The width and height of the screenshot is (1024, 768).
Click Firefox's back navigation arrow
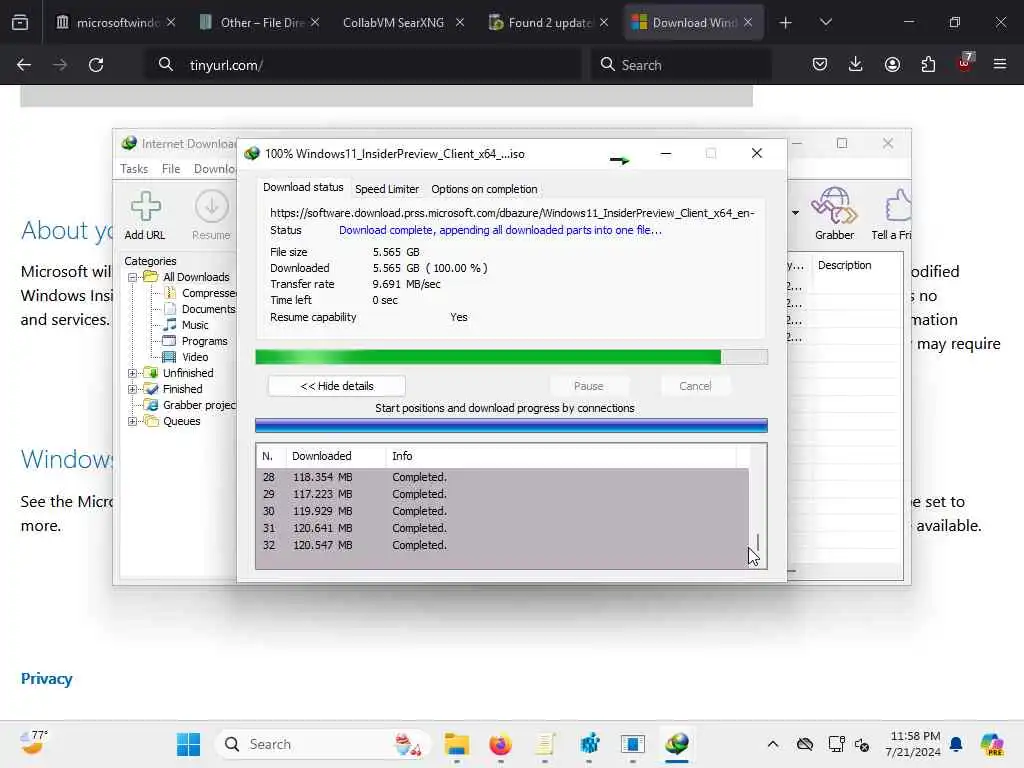(24, 65)
